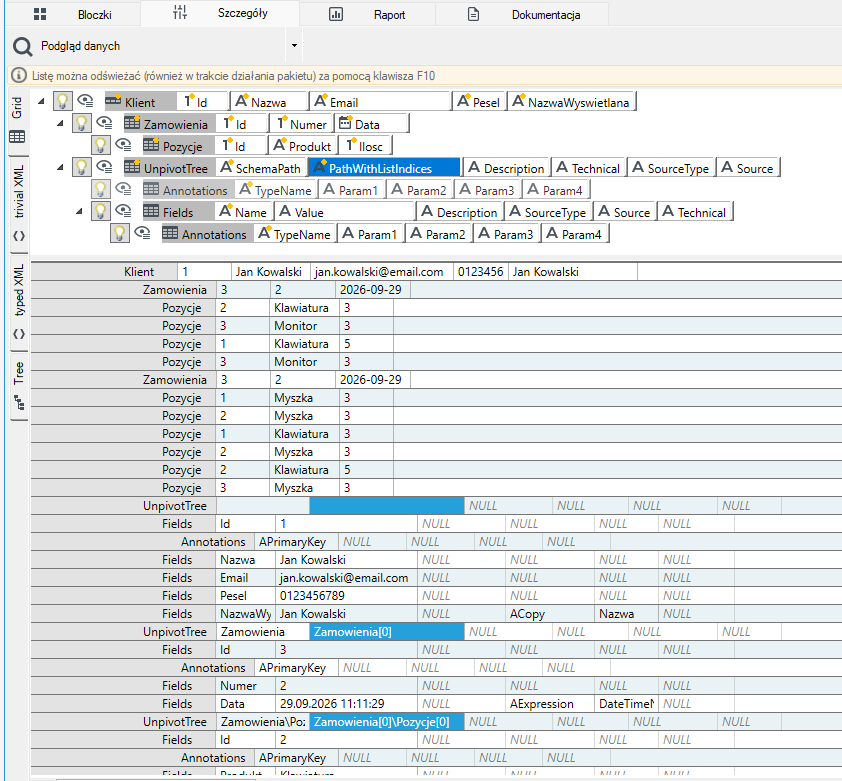Collapse the Fields tree node
842x781 pixels.
tap(79, 211)
